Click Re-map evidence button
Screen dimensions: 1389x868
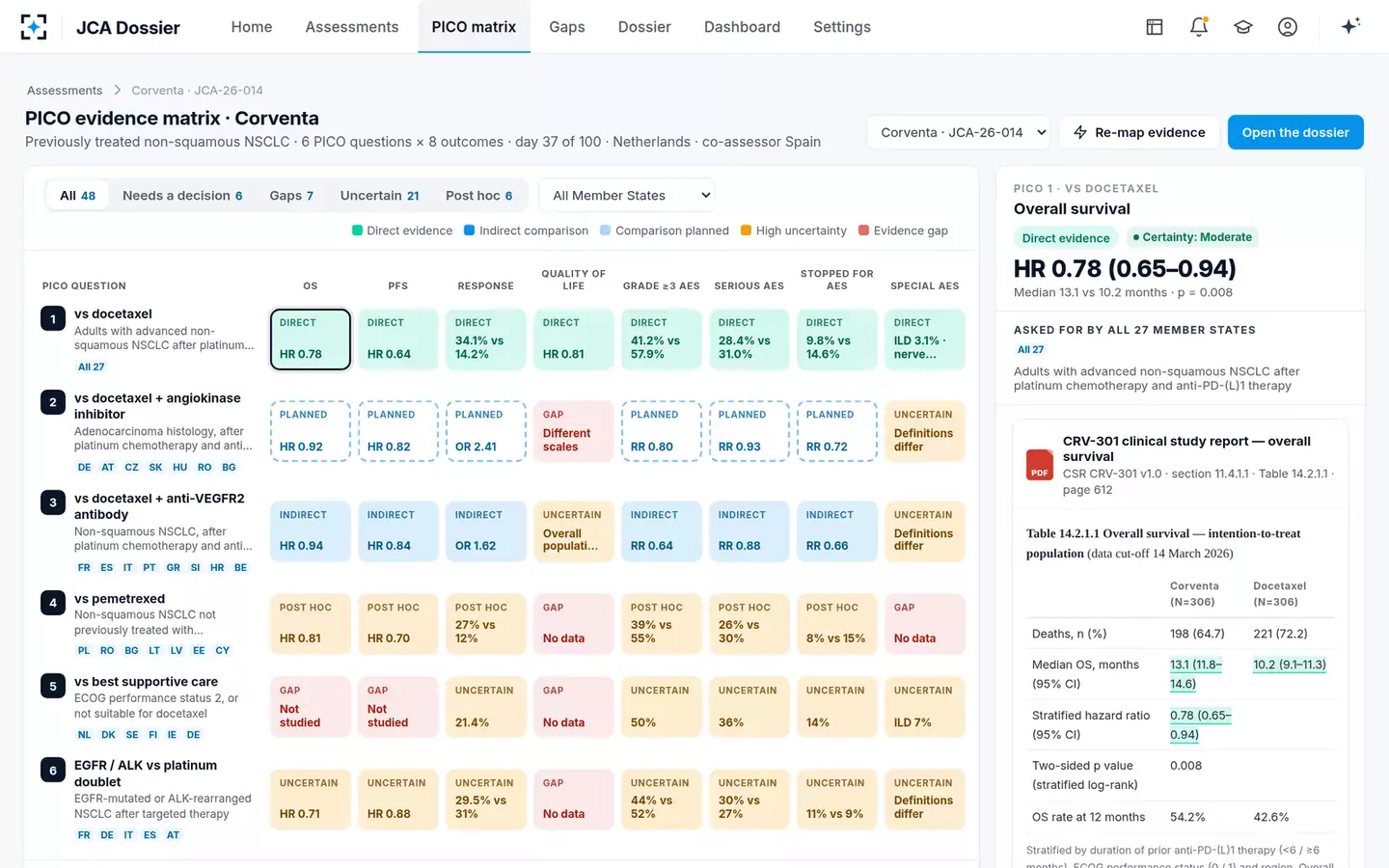click(1139, 133)
